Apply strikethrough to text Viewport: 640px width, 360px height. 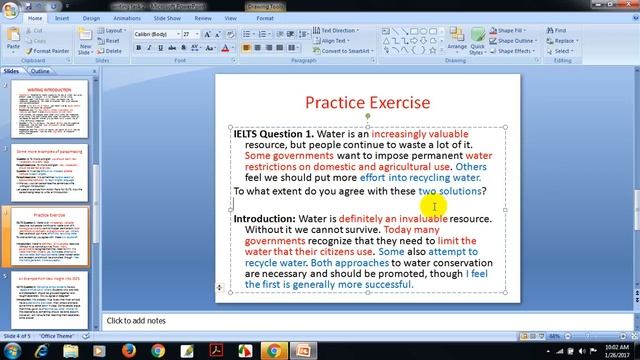click(172, 48)
